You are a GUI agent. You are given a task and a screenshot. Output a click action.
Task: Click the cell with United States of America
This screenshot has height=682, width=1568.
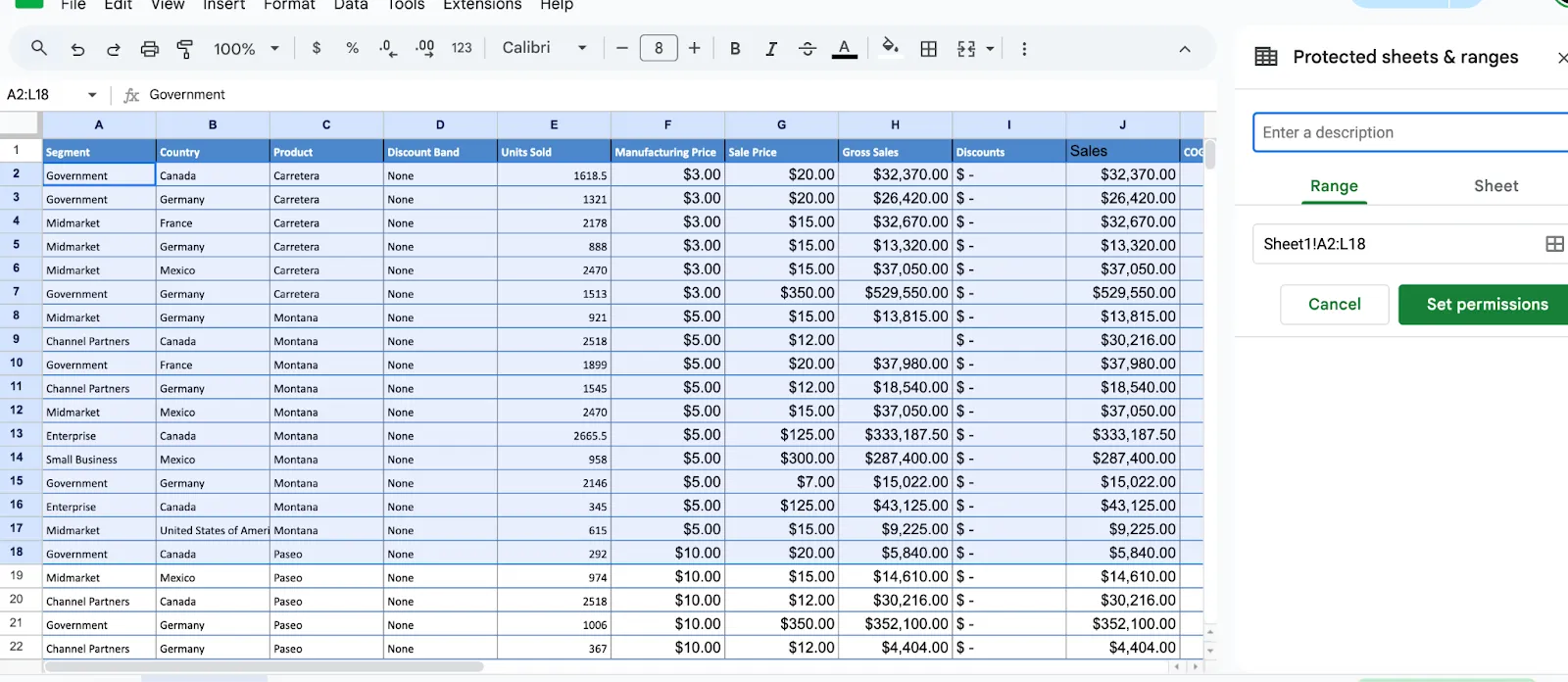tap(213, 530)
